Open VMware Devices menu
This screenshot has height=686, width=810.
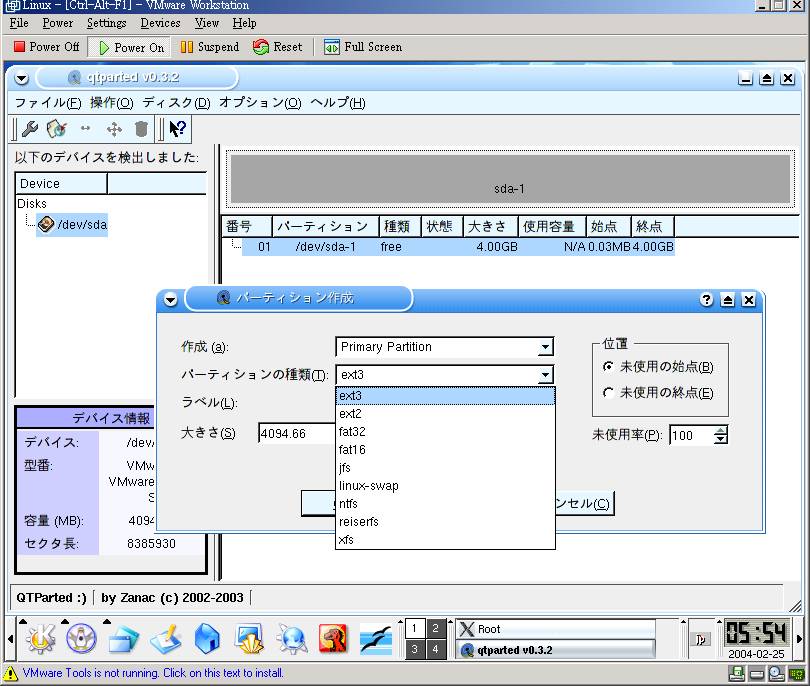(x=160, y=23)
